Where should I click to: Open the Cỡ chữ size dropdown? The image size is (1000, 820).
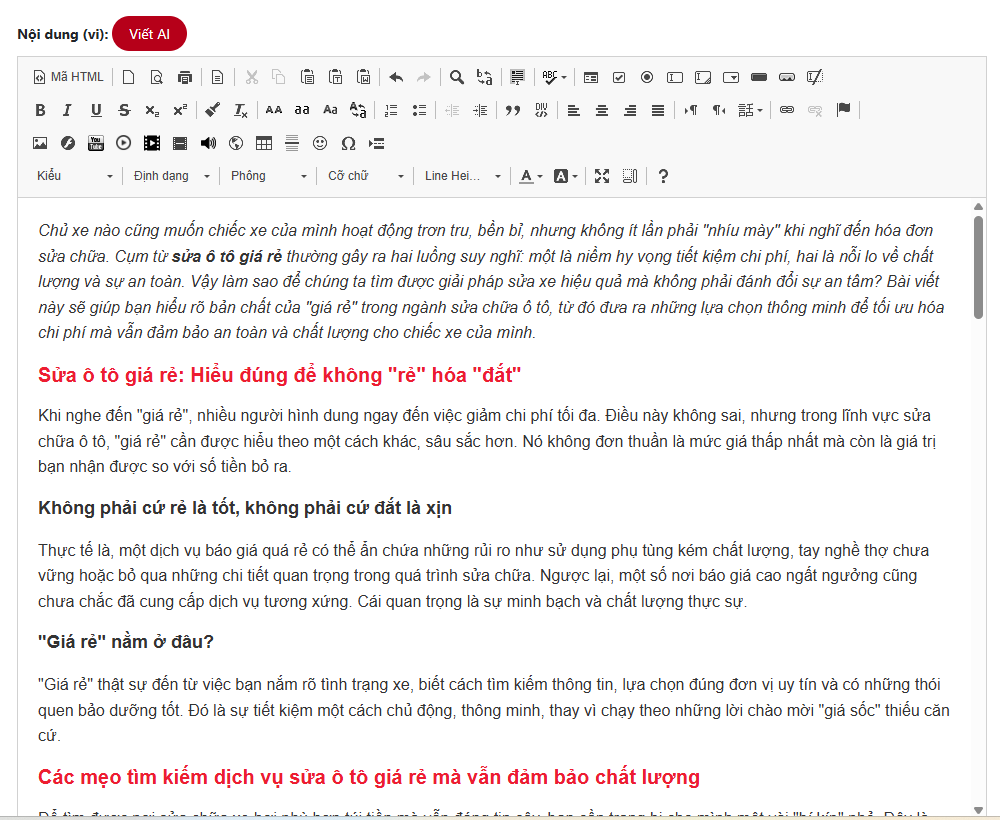pos(365,176)
